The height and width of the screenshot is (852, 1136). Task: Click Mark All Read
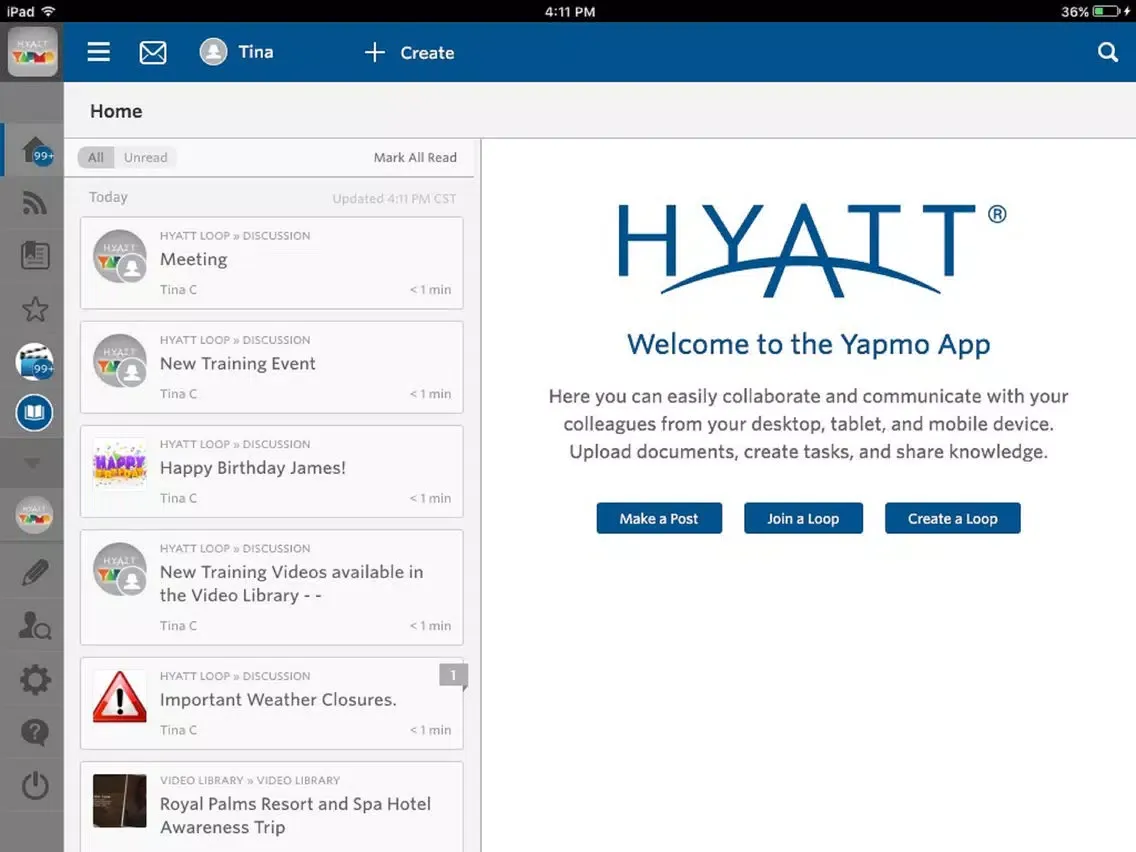coord(415,157)
